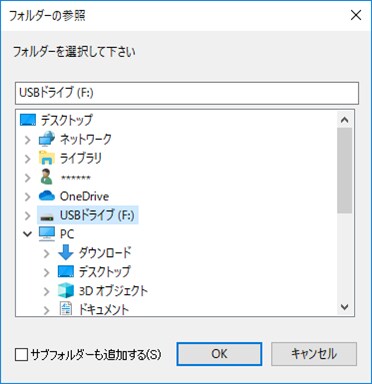
Task: Click the Libraries folder icon
Action: tap(47, 158)
